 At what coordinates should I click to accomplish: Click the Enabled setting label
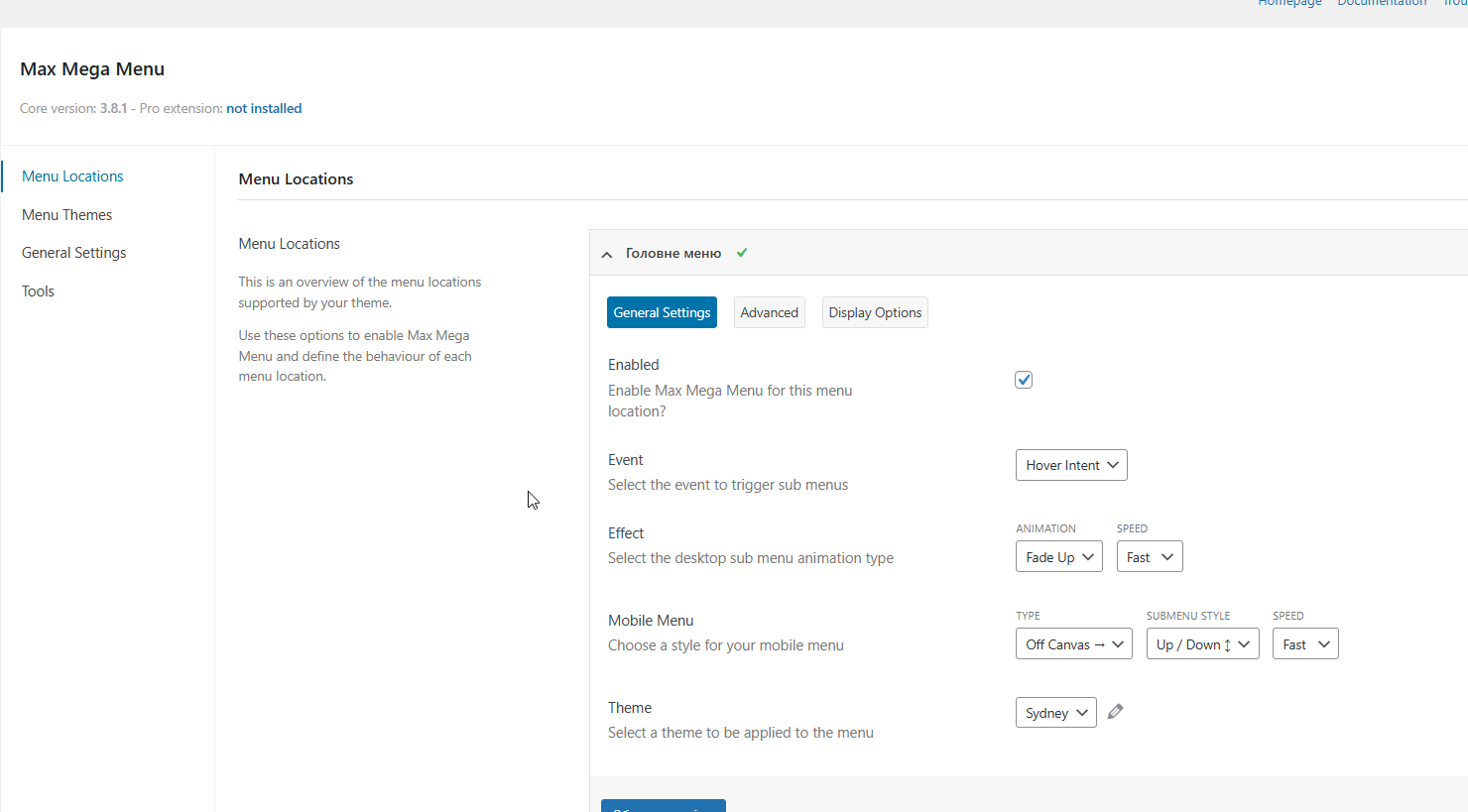[x=634, y=365]
